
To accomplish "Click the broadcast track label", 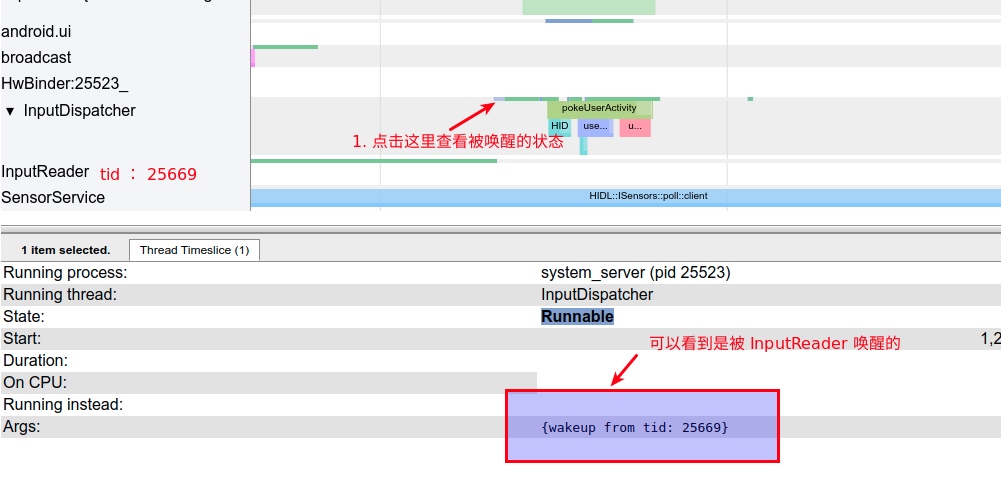I will click(x=36, y=58).
